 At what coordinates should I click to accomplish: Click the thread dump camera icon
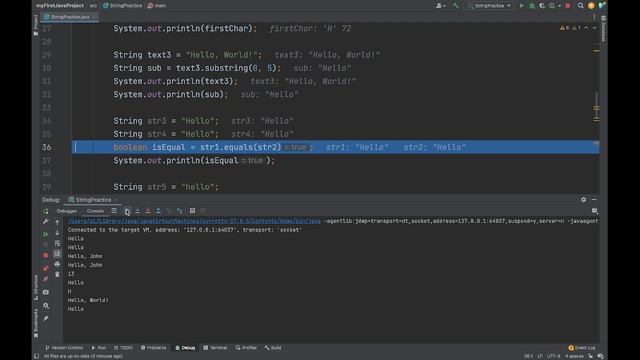click(46, 292)
